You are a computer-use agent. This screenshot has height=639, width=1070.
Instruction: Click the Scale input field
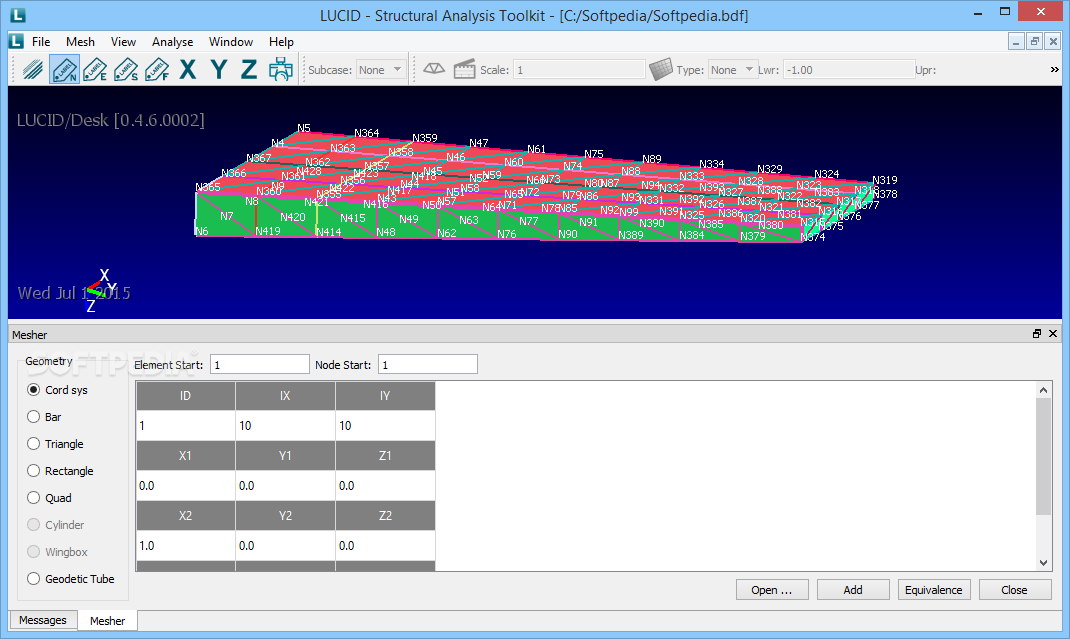click(x=579, y=70)
